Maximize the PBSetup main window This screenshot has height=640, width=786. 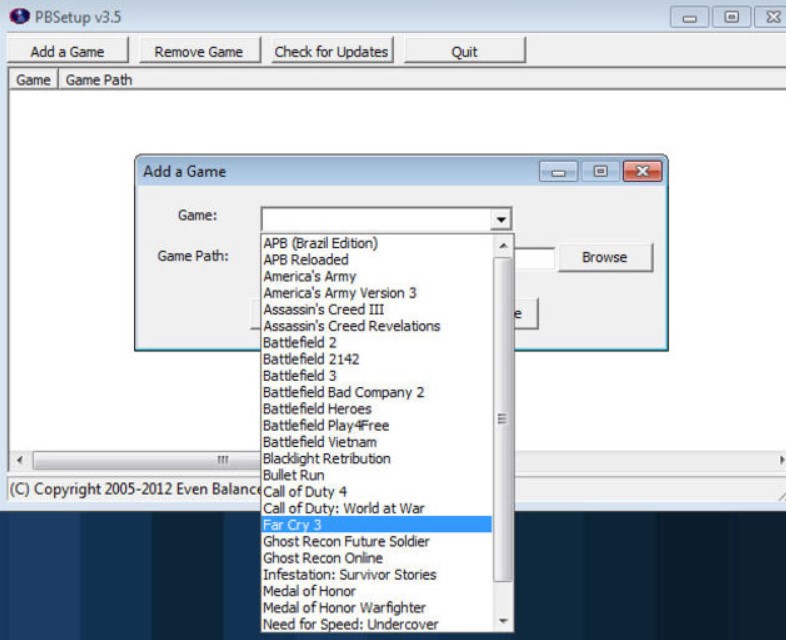[732, 18]
